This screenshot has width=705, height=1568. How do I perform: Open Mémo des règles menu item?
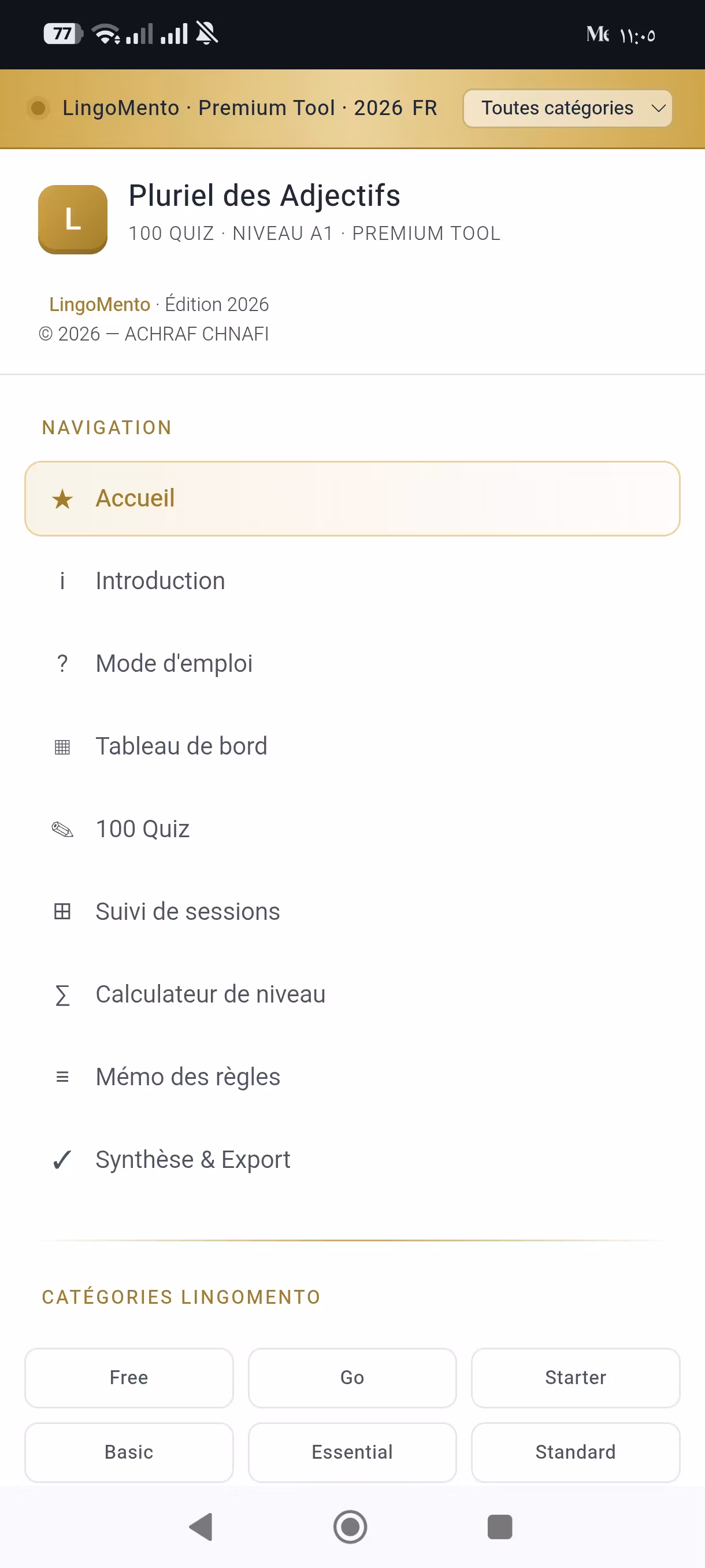352,1077
